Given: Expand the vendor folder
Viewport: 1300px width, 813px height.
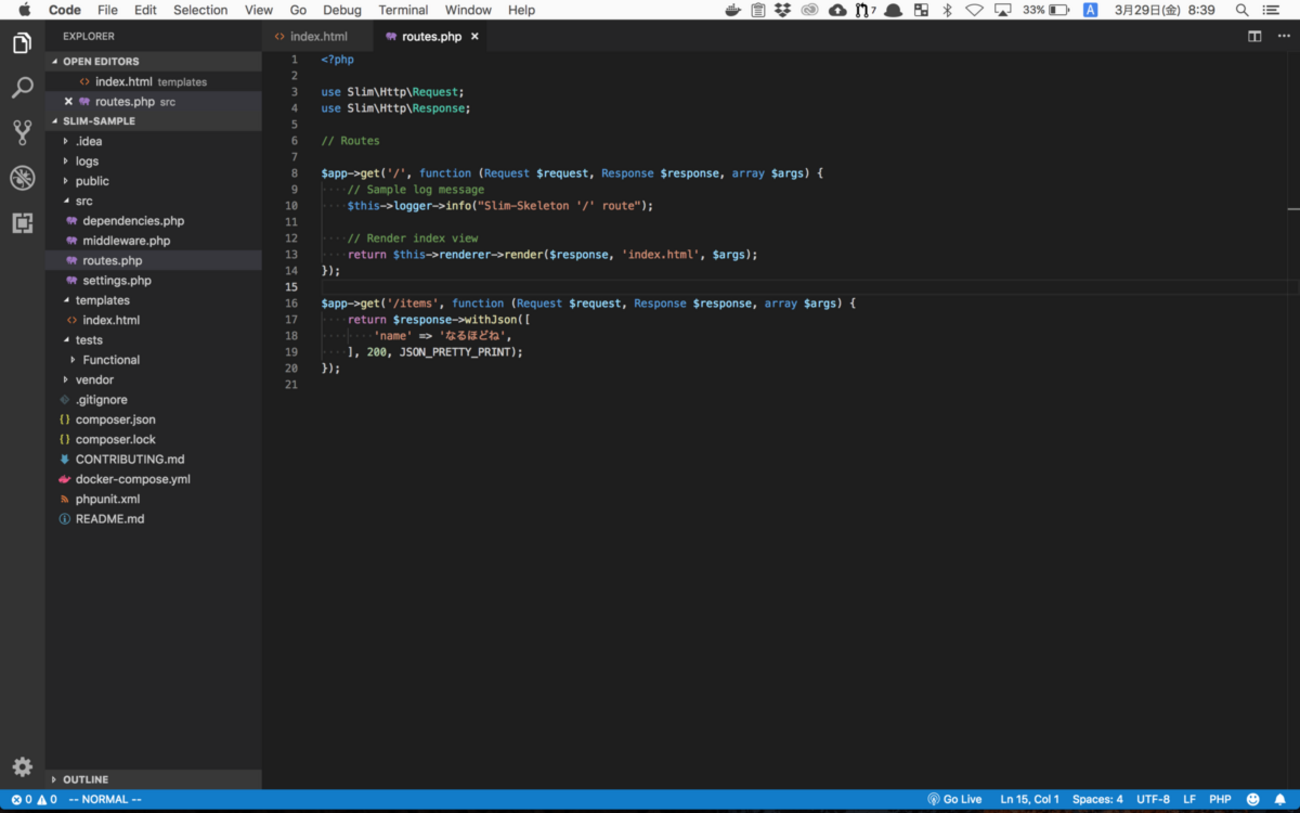Looking at the screenshot, I should tap(94, 380).
